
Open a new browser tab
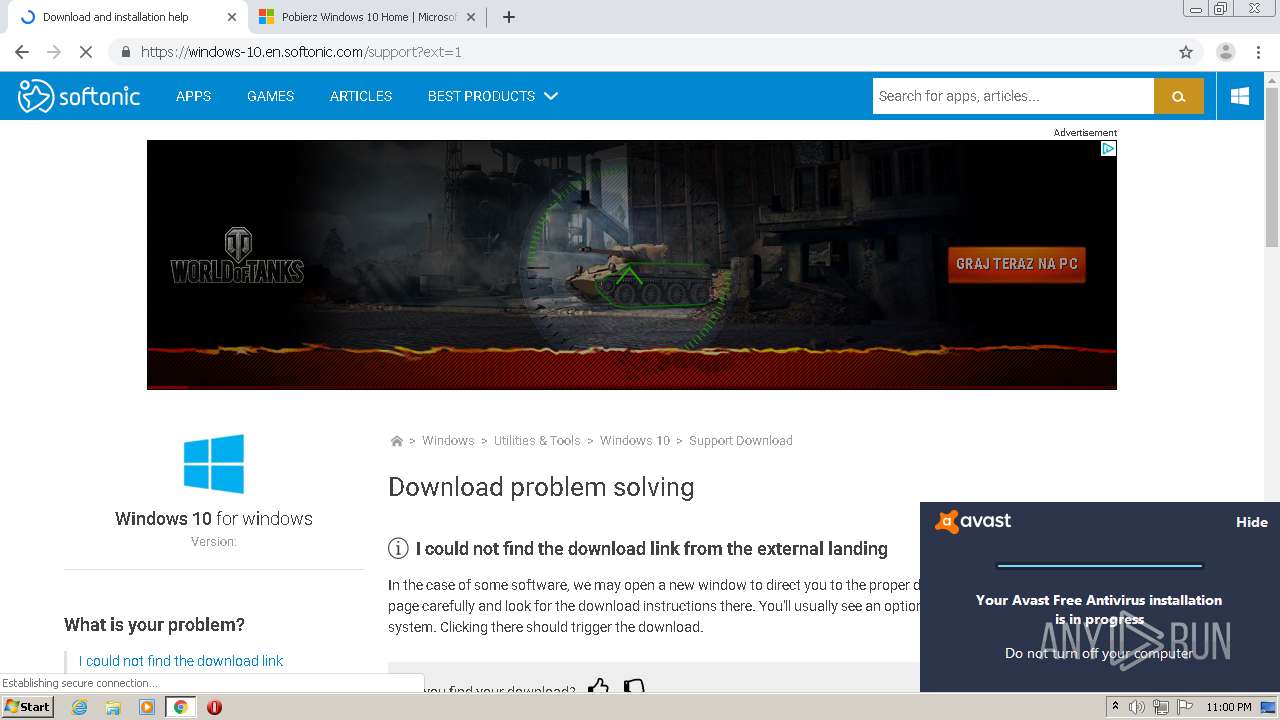(x=509, y=17)
